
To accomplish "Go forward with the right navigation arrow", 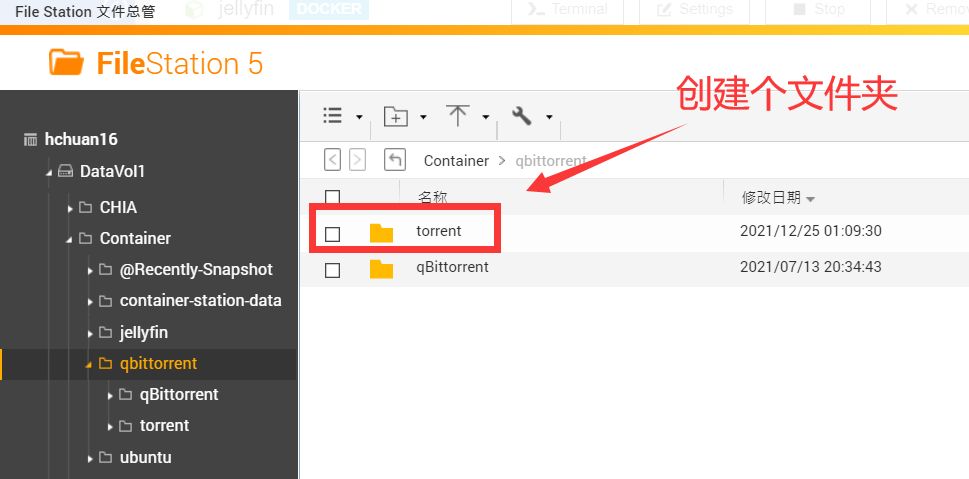I will (x=357, y=160).
